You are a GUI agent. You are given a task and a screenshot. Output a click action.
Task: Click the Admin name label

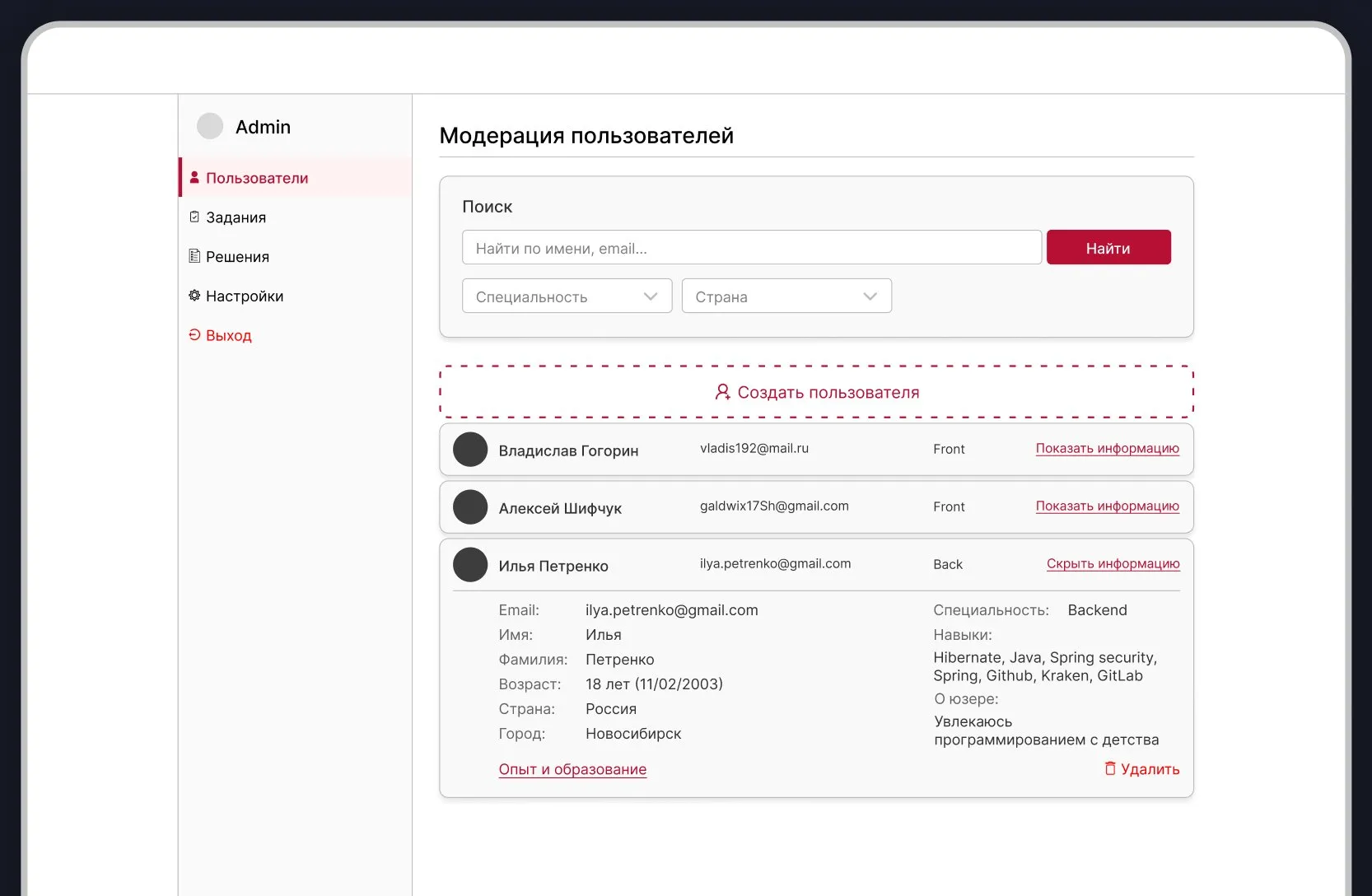coord(263,127)
